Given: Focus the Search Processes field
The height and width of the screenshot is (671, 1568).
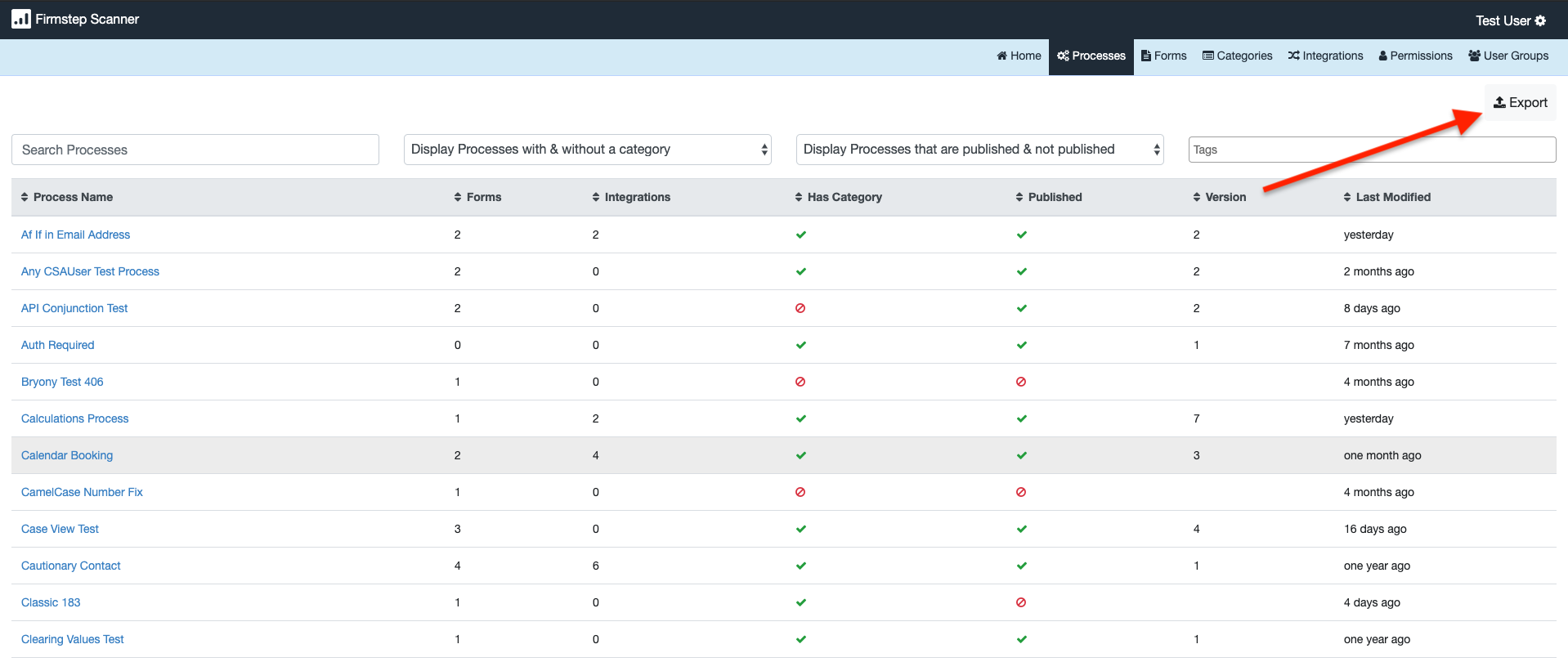Looking at the screenshot, I should (195, 150).
